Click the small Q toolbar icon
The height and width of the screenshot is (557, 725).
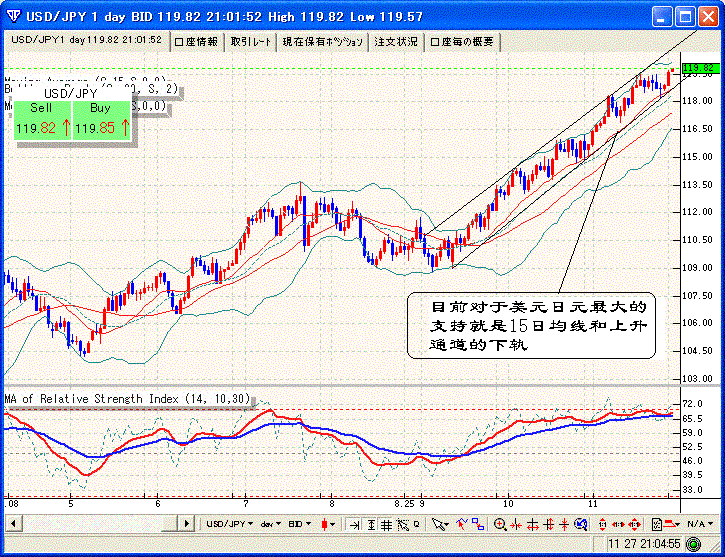(417, 524)
